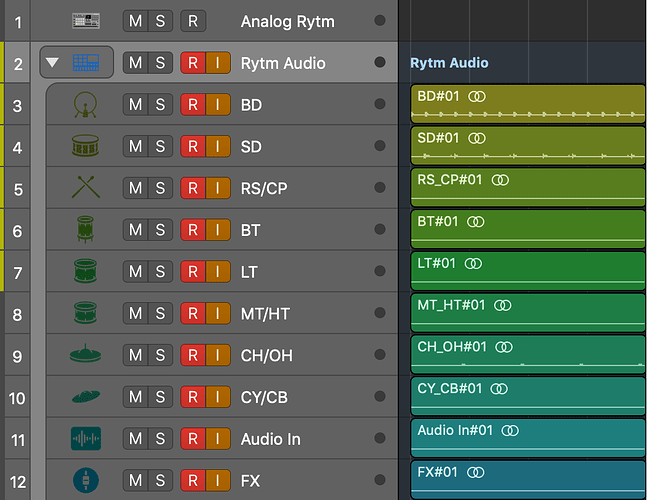Click the Analog Rytm instrument icon
The width and height of the screenshot is (647, 500).
tap(86, 21)
